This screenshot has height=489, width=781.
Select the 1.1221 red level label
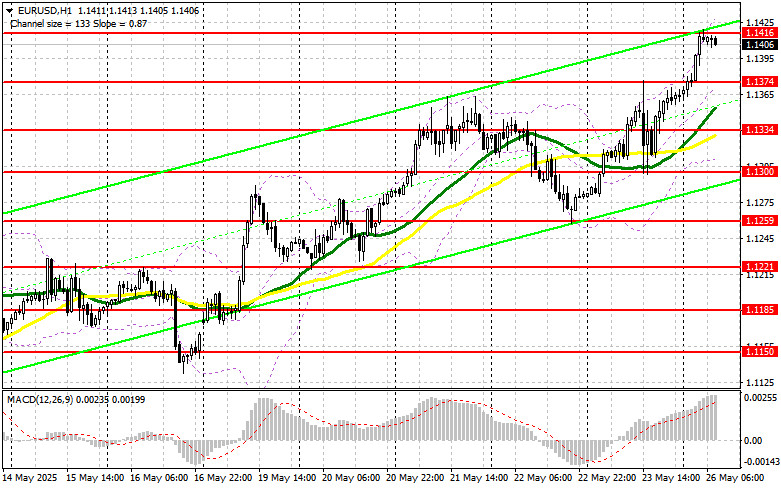pyautogui.click(x=760, y=267)
